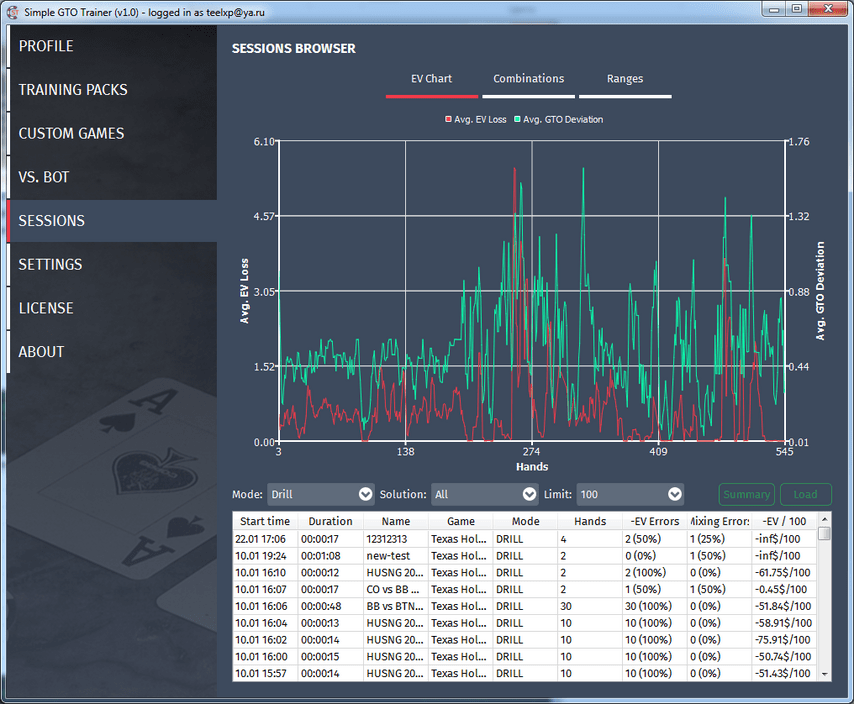The height and width of the screenshot is (704, 854).
Task: Click the Simple GTO Trainer title bar icon
Action: coord(13,11)
